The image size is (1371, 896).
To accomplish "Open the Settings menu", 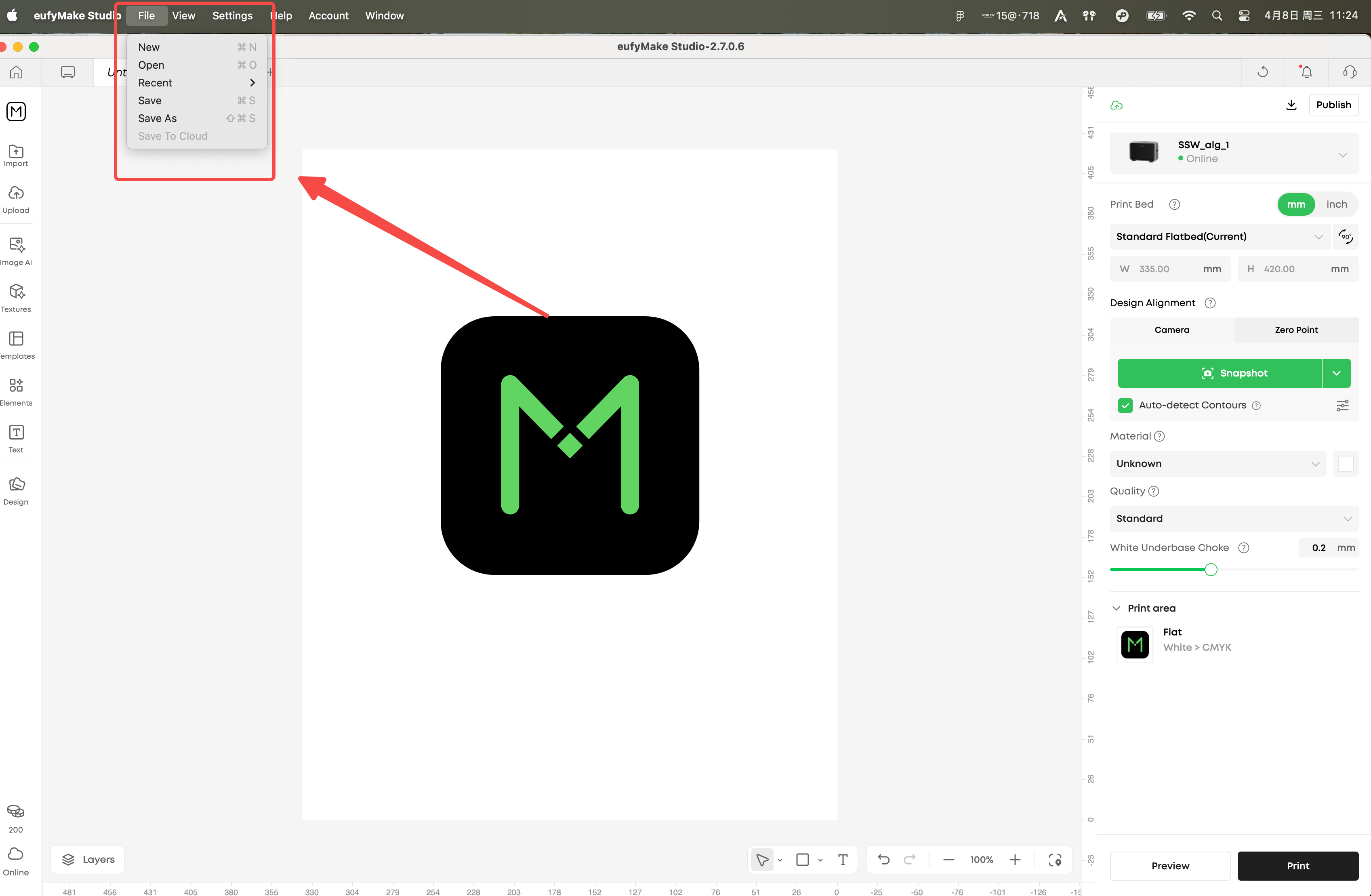I will 232,16.
